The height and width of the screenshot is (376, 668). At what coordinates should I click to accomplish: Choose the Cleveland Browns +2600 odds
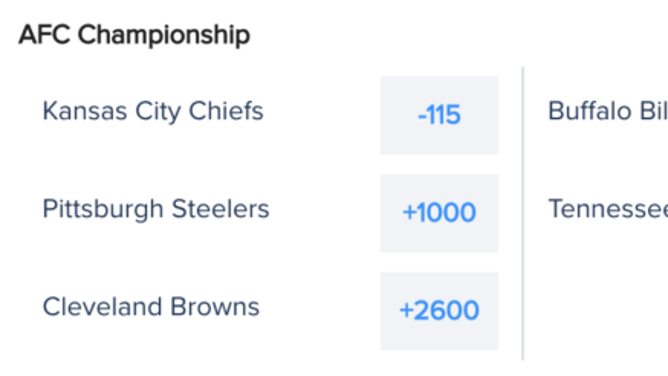439,311
